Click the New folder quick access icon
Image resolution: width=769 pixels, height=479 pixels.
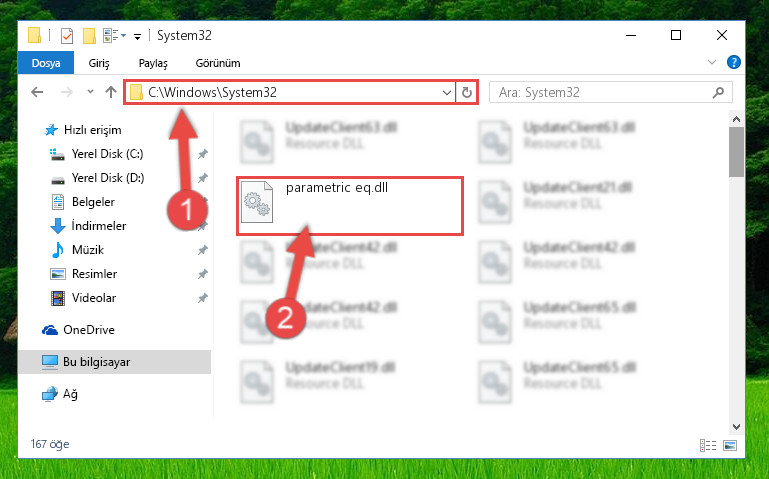89,36
